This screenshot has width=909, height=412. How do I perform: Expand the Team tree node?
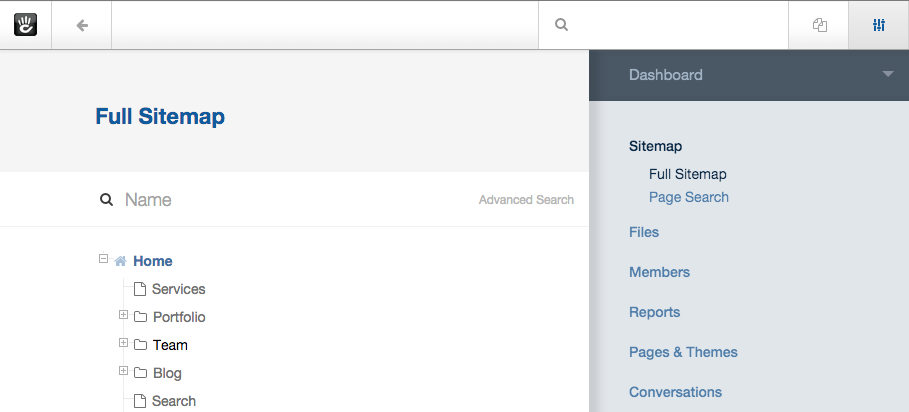pos(123,342)
